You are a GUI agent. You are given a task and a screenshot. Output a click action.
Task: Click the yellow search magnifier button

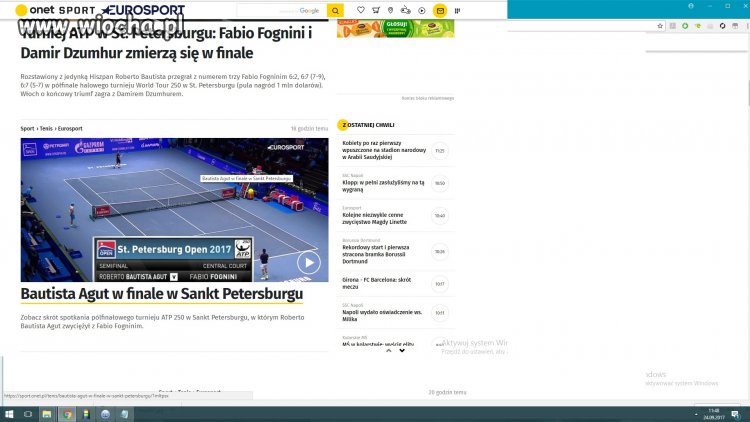pyautogui.click(x=335, y=10)
